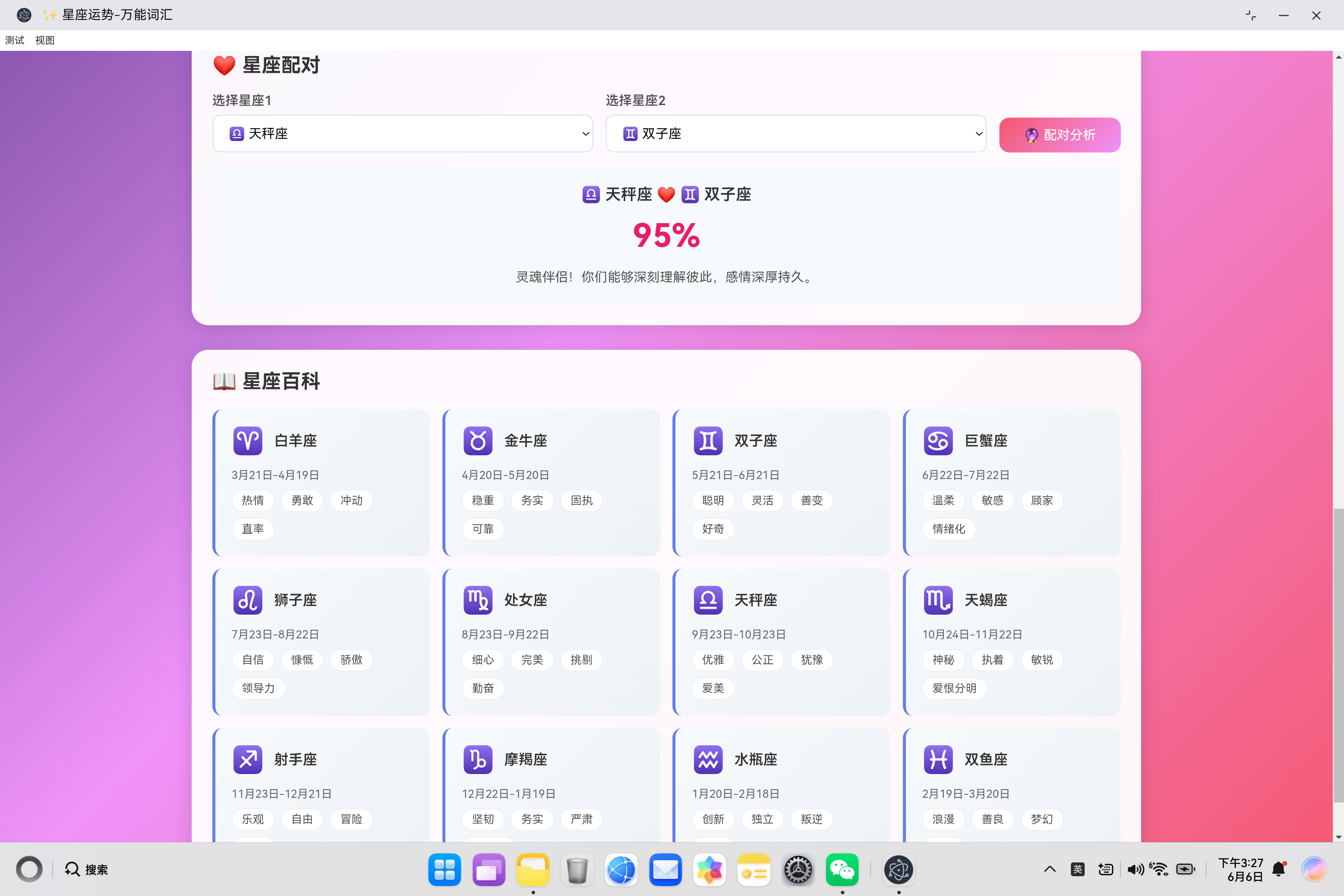Click the volume speaker icon in the tray
1344x896 pixels.
click(1135, 870)
